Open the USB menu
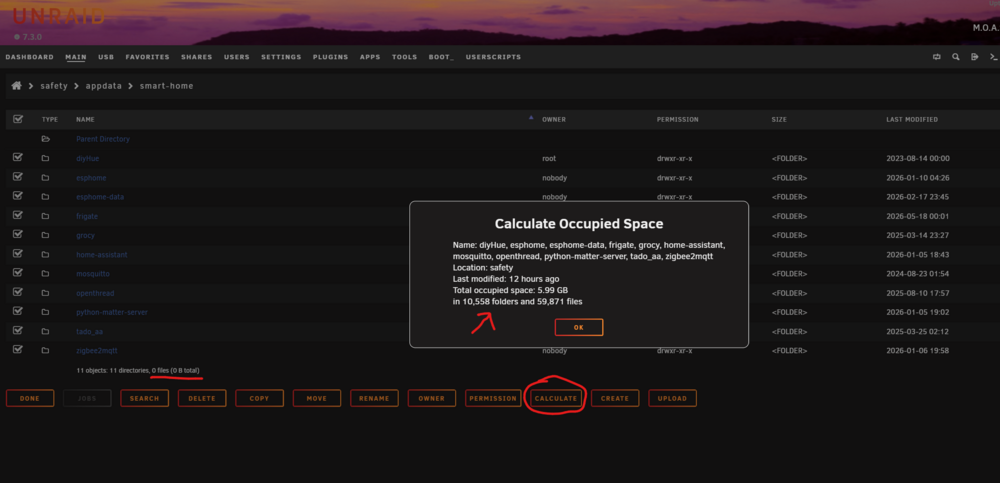Viewport: 1000px width, 483px height. tap(106, 57)
